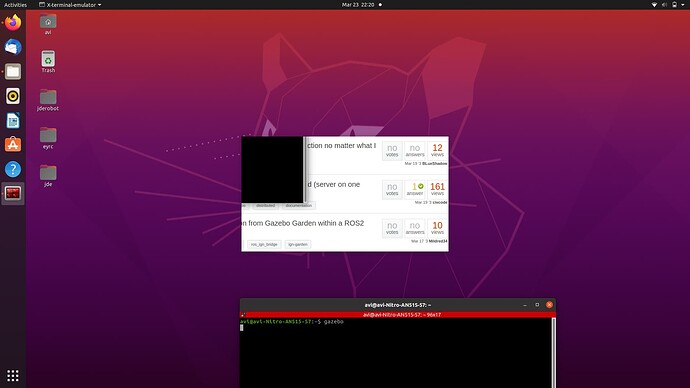Open the system menu arrow in top bar
Screen dimensions: 690x388
pos(683,5)
